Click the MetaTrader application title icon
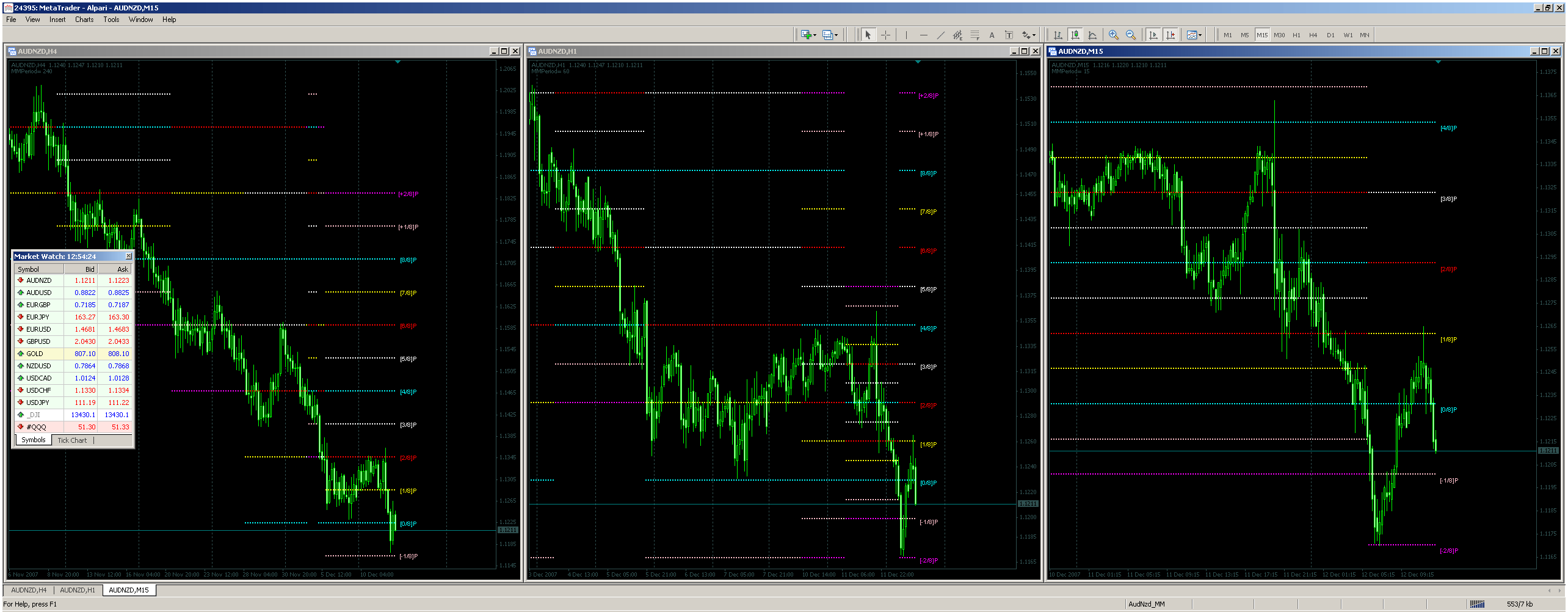 (8, 8)
